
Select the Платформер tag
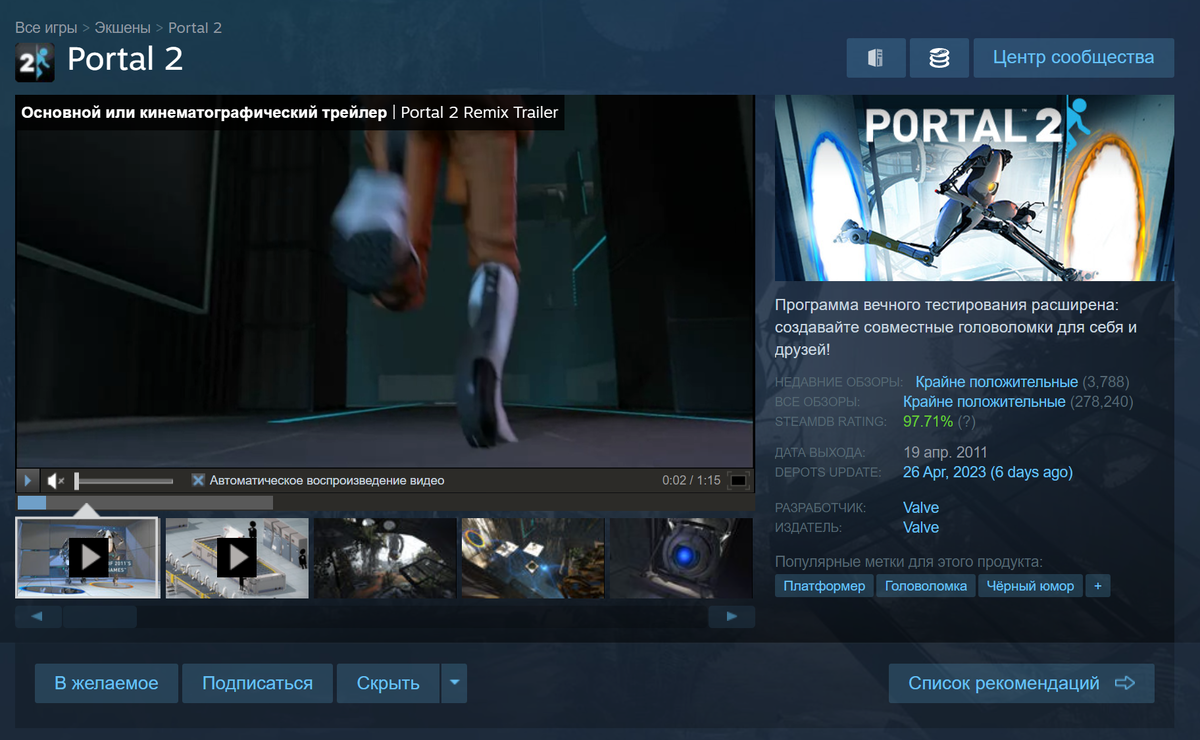click(x=824, y=586)
